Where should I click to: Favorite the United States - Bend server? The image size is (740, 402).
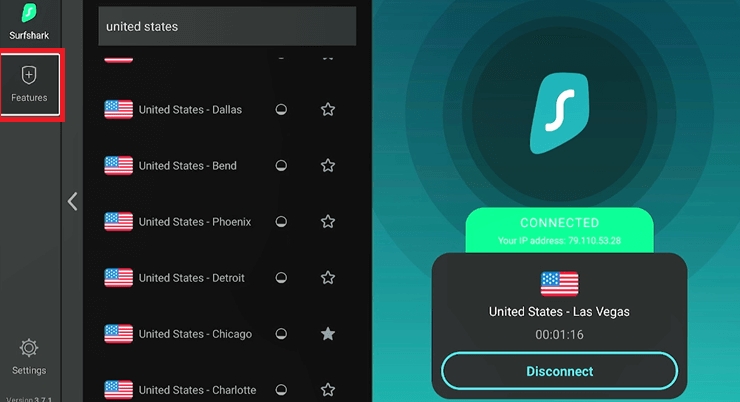[327, 166]
